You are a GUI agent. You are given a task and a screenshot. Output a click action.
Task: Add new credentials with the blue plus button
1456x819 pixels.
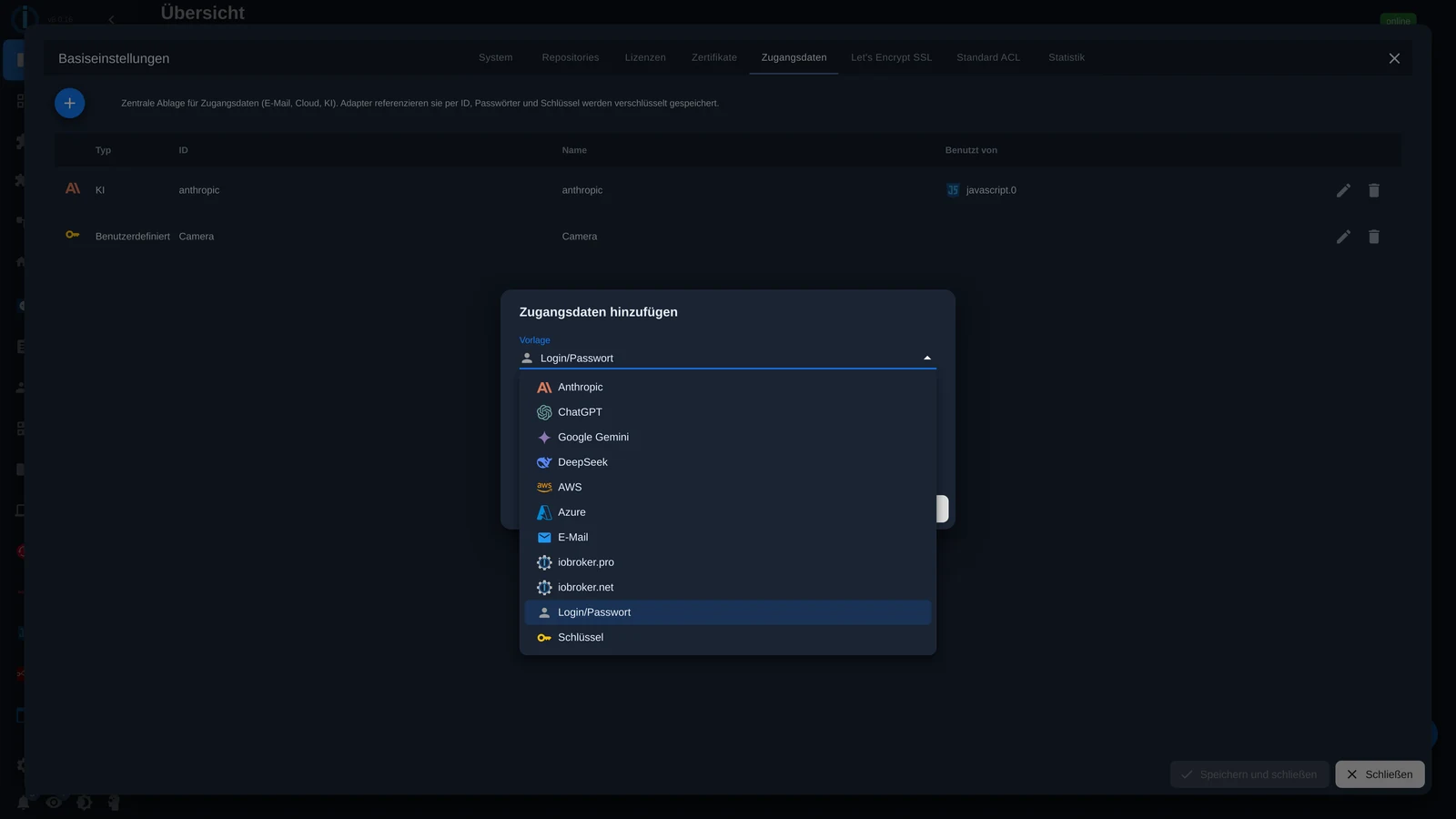click(x=70, y=103)
